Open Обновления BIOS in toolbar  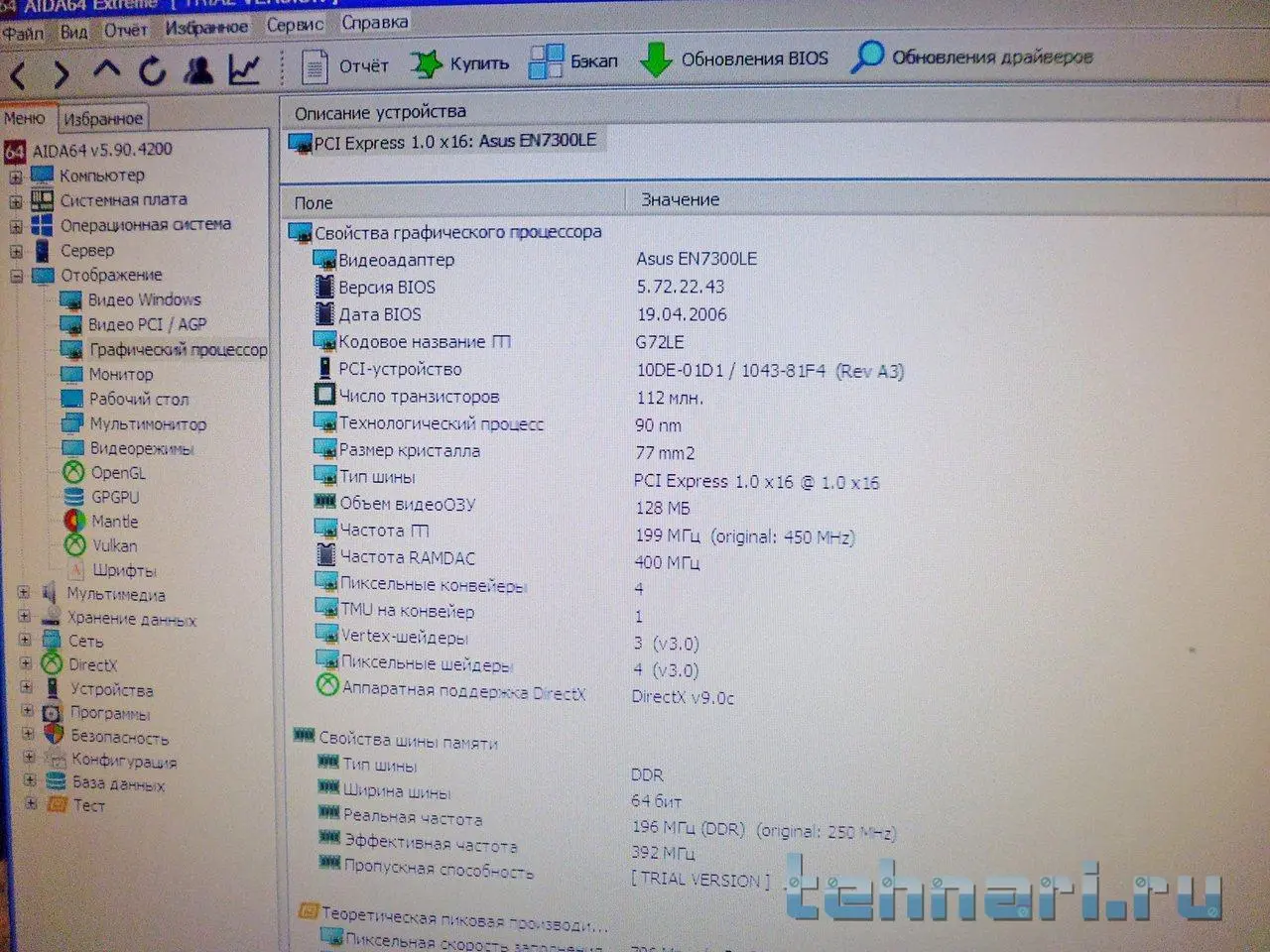coord(734,59)
